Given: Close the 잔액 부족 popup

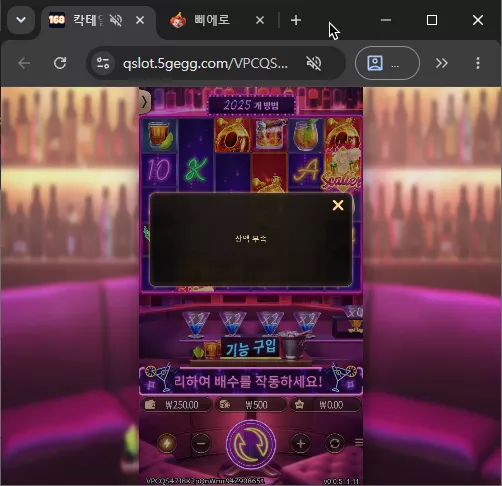Looking at the screenshot, I should pos(338,205).
